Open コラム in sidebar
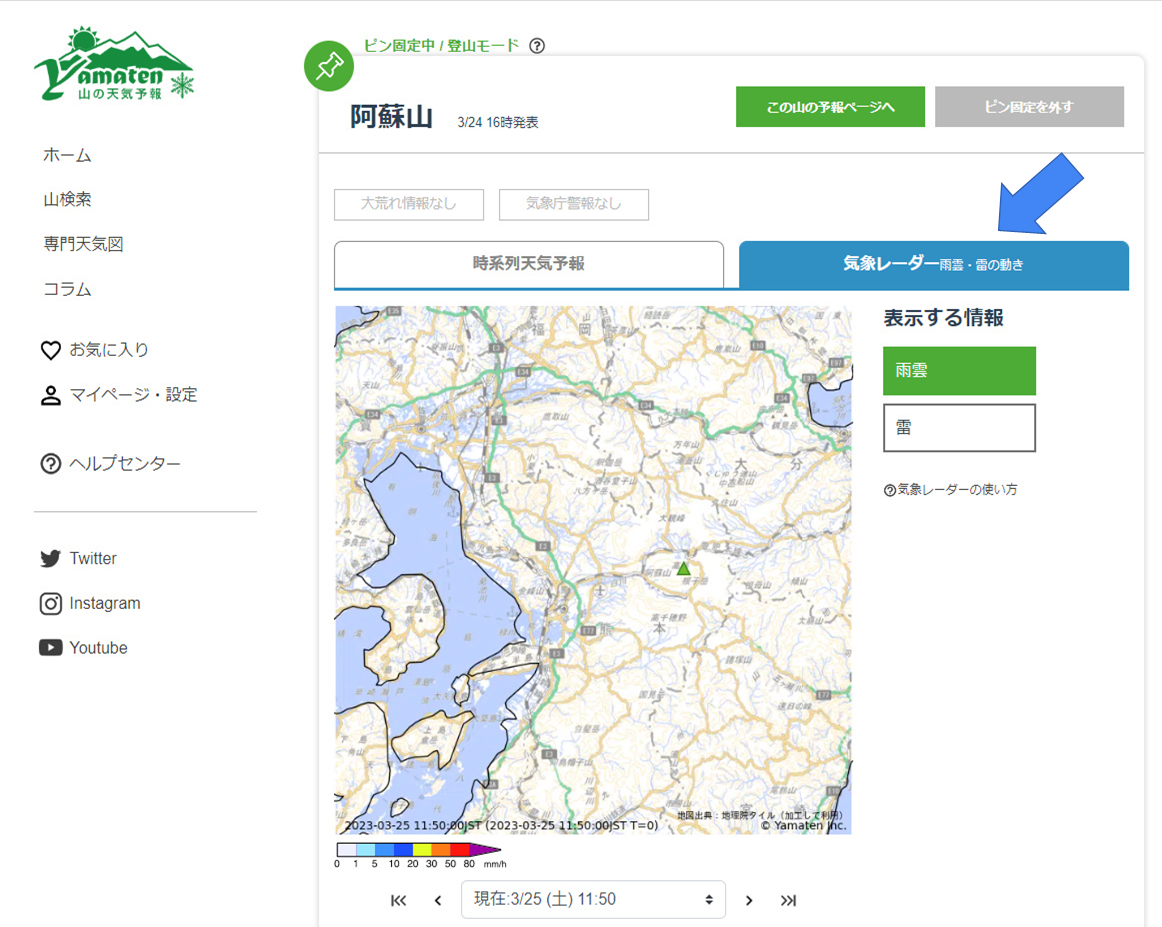The height and width of the screenshot is (927, 1162). point(67,290)
